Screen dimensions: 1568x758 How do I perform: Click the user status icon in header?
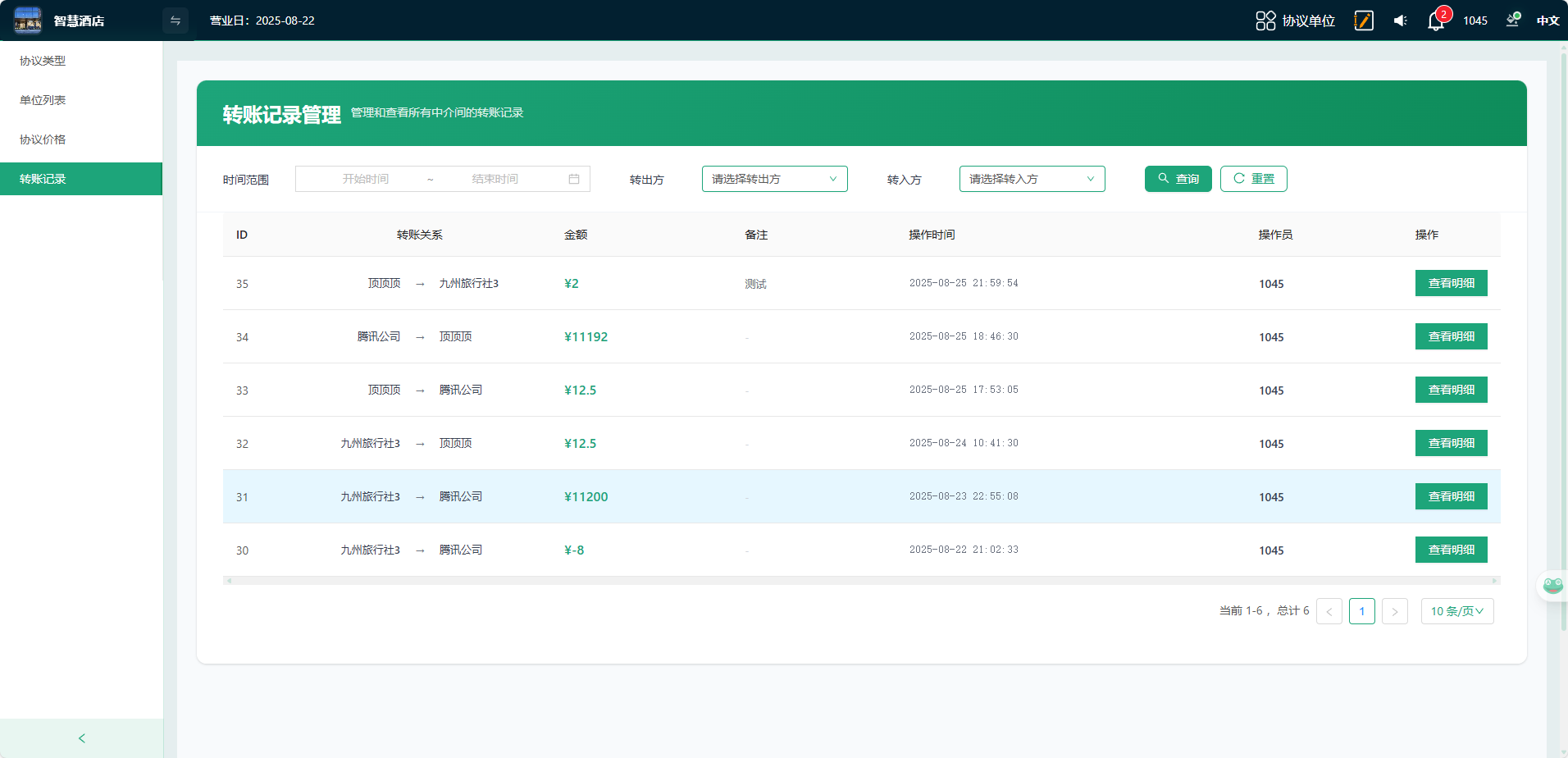pyautogui.click(x=1512, y=21)
